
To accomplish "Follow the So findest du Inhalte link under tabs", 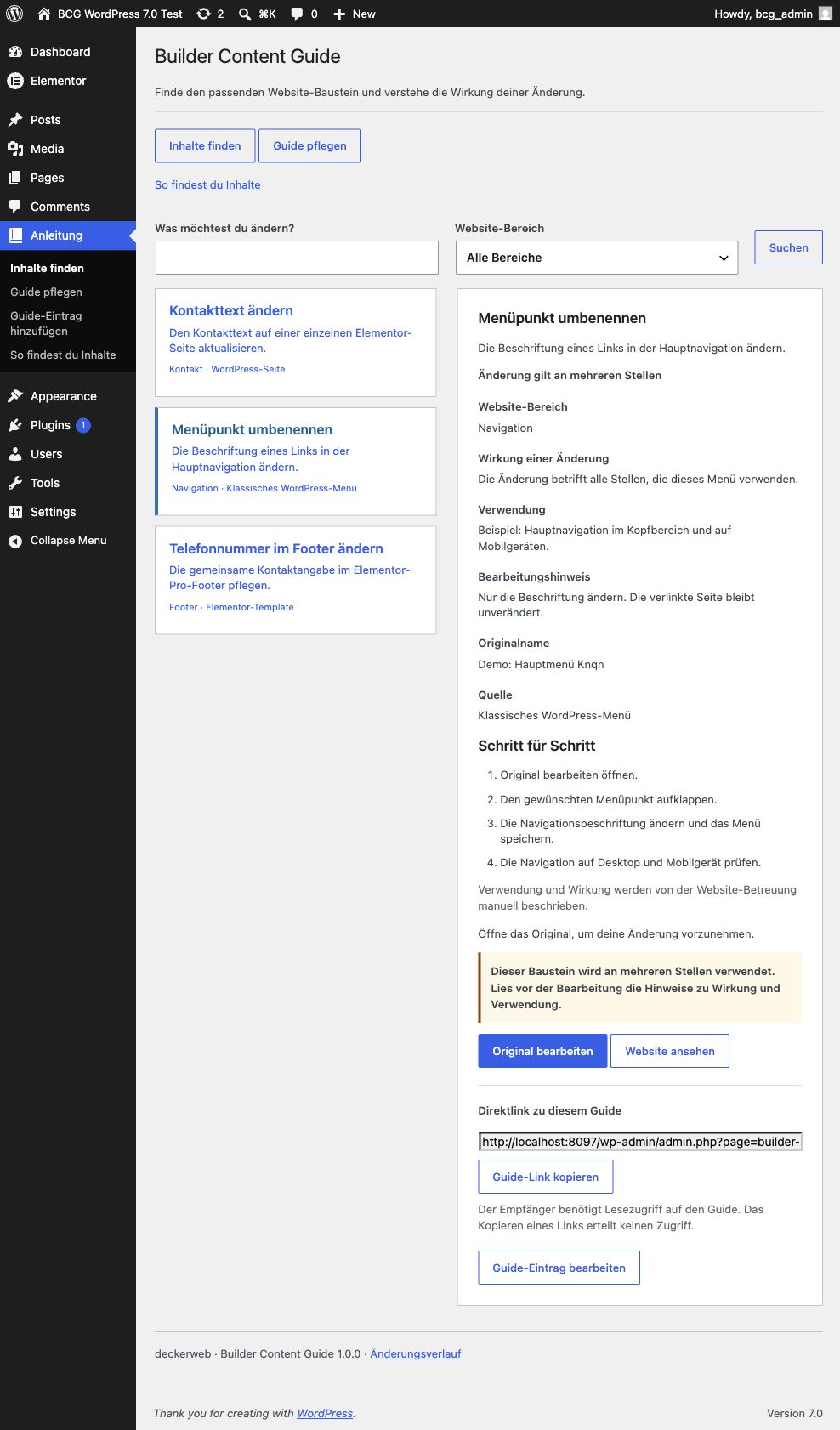I will pos(207,184).
